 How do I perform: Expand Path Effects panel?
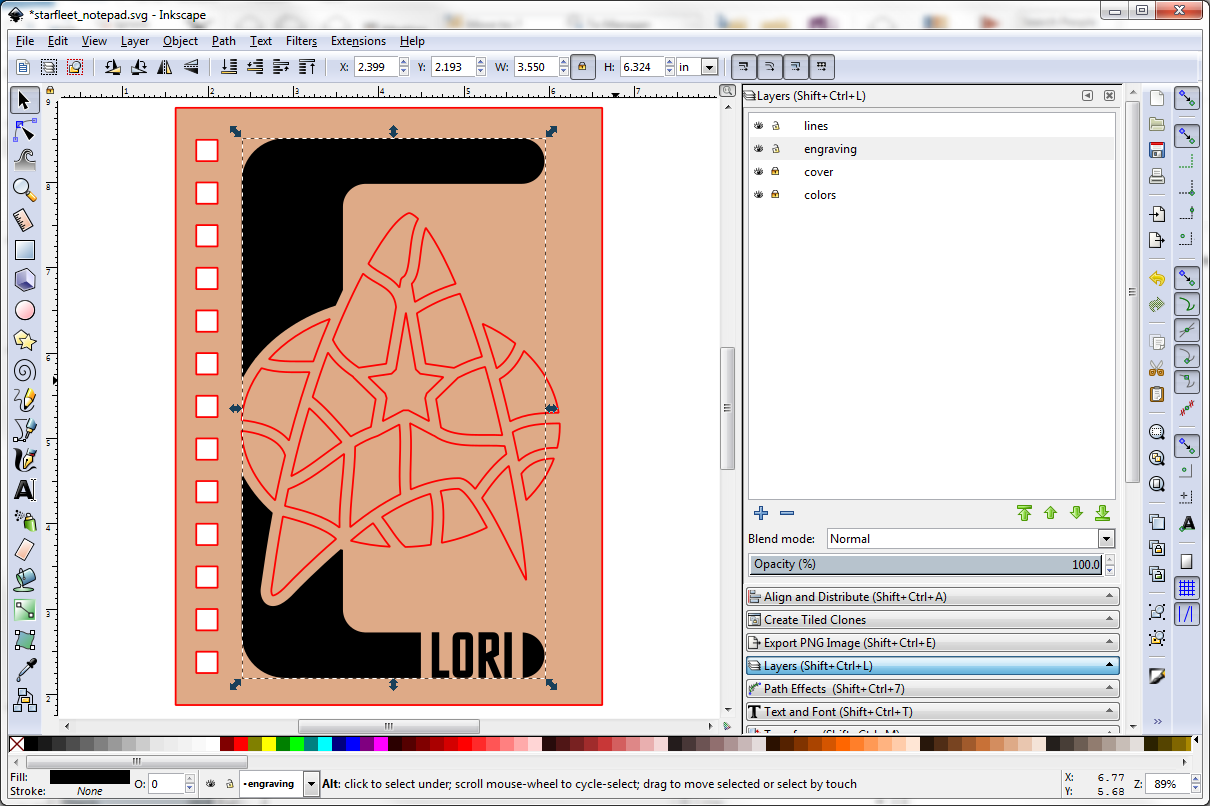coord(932,689)
